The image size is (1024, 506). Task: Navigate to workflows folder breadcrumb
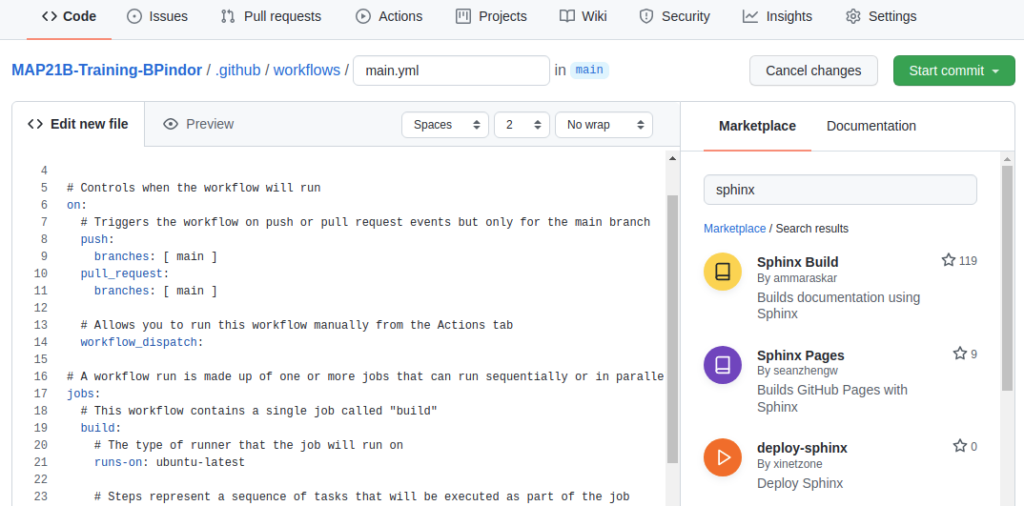click(x=307, y=71)
